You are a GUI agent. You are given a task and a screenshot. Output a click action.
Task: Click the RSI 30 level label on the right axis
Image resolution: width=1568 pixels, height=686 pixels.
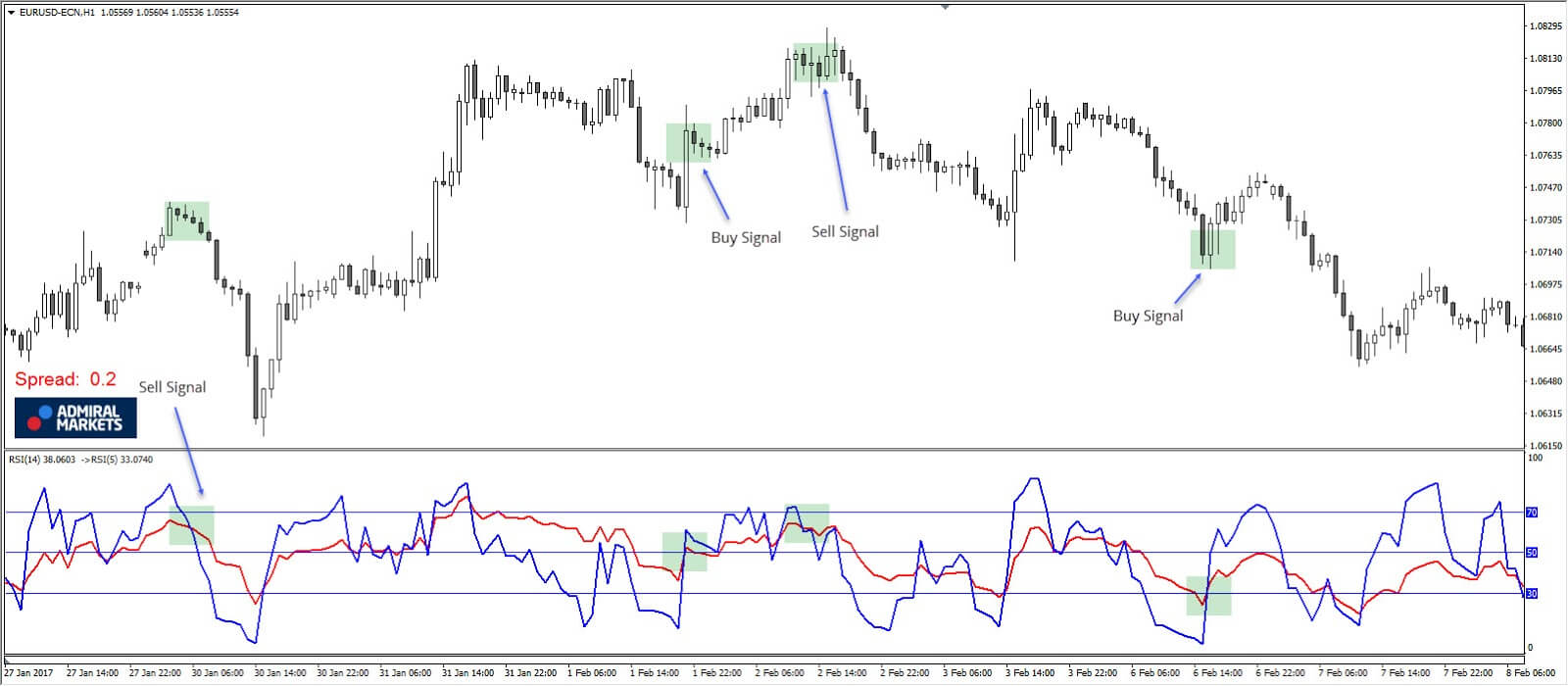[x=1532, y=594]
